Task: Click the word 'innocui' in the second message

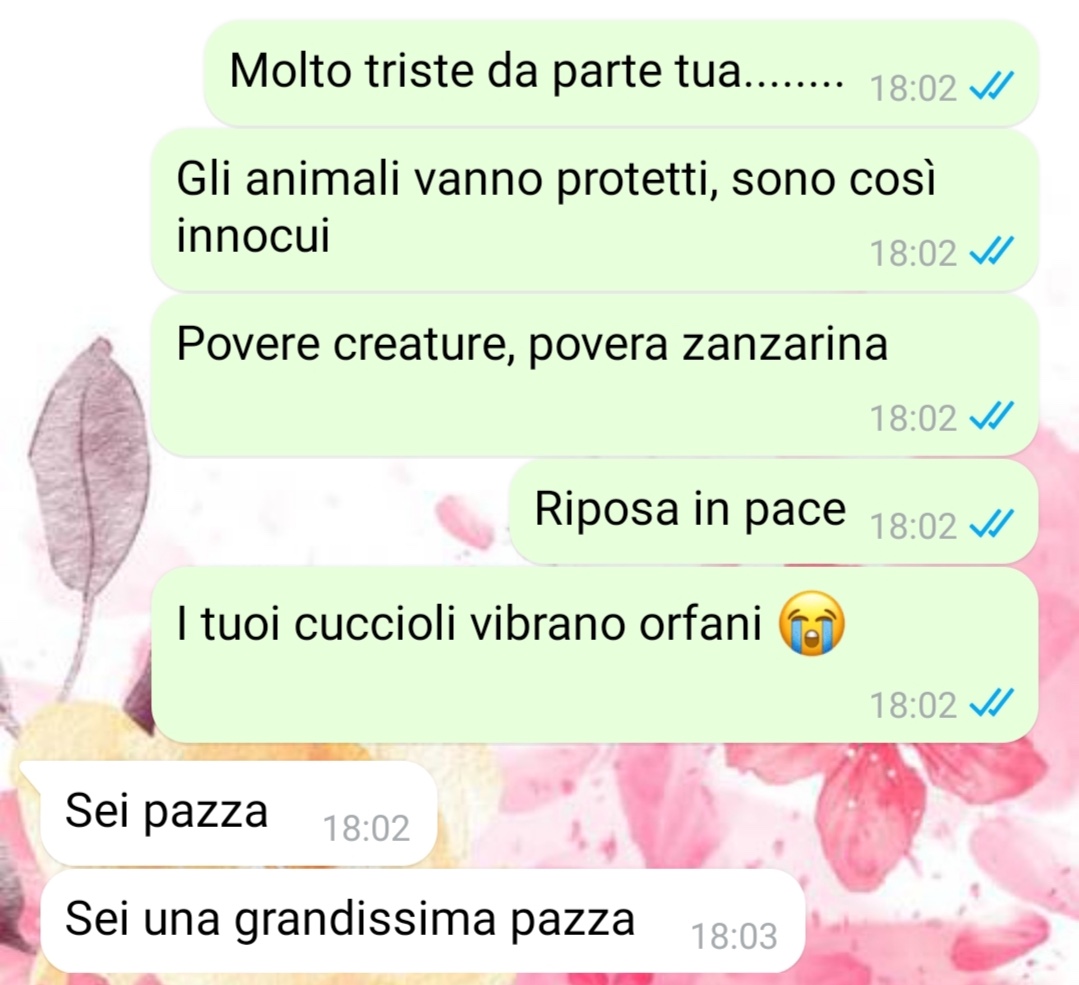Action: tap(253, 235)
